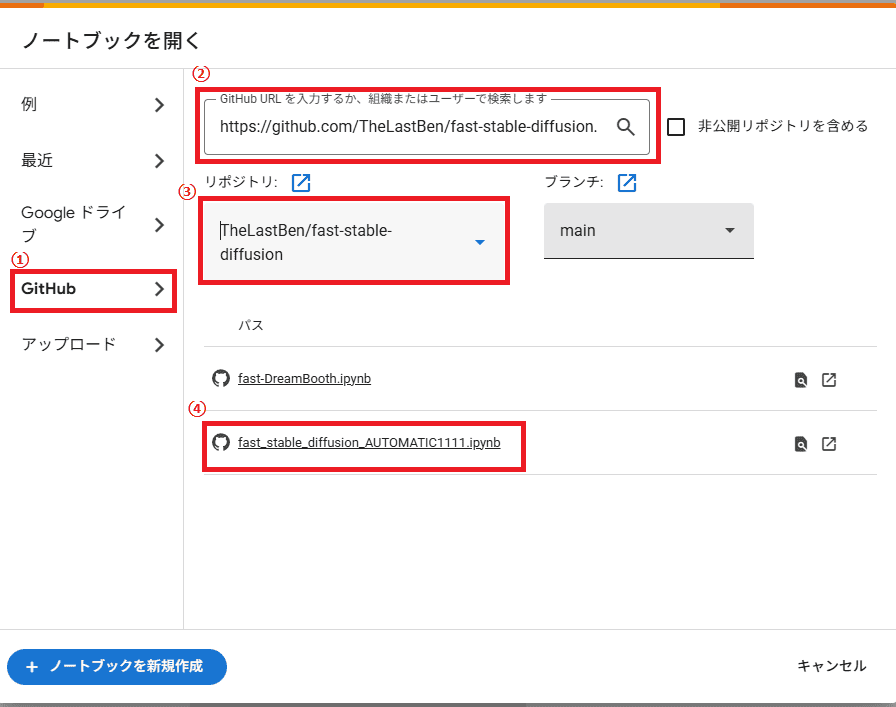This screenshot has width=896, height=707.
Task: Click the chevron next to GitHub
Action: tap(159, 289)
